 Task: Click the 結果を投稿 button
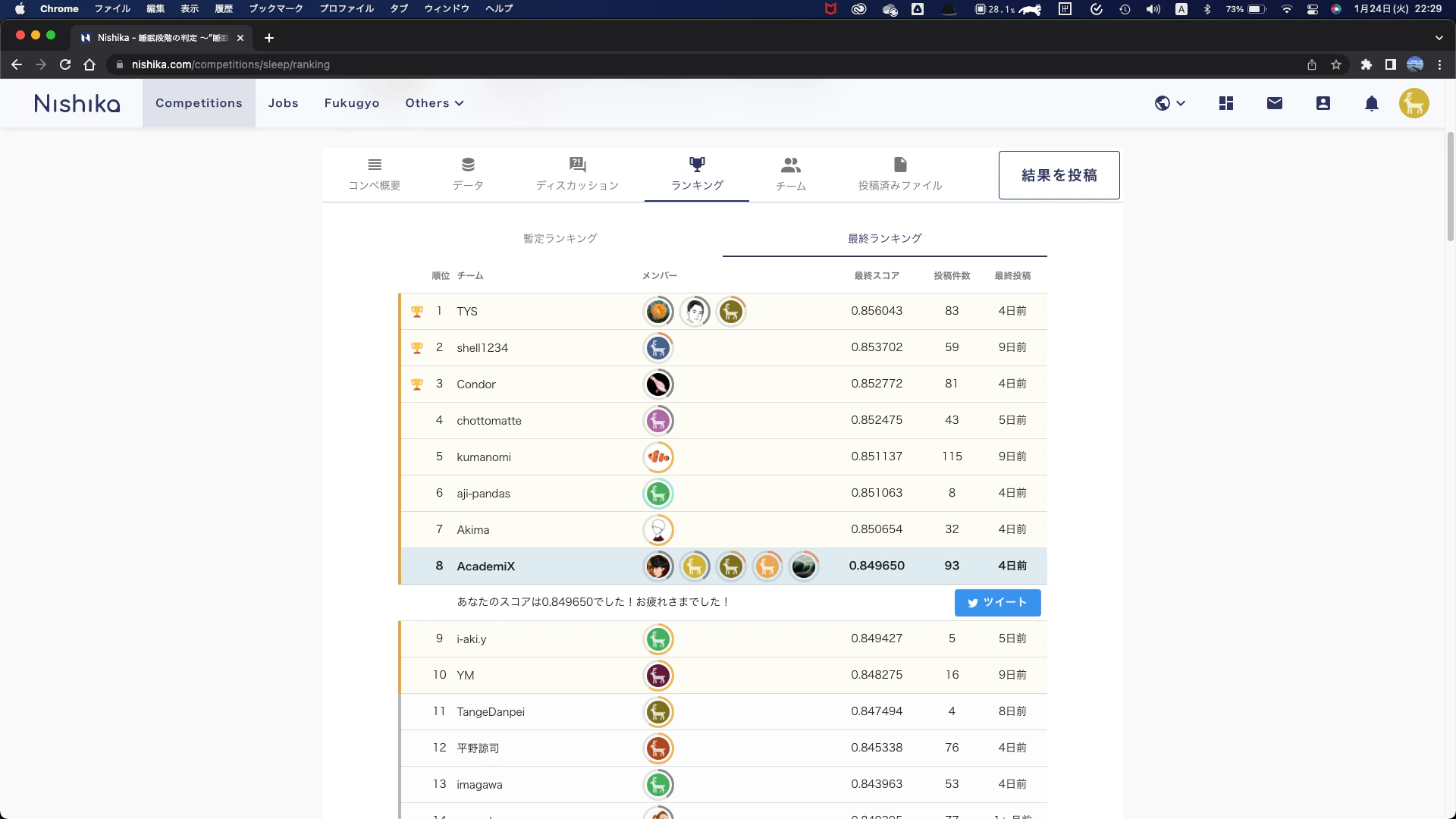1059,175
